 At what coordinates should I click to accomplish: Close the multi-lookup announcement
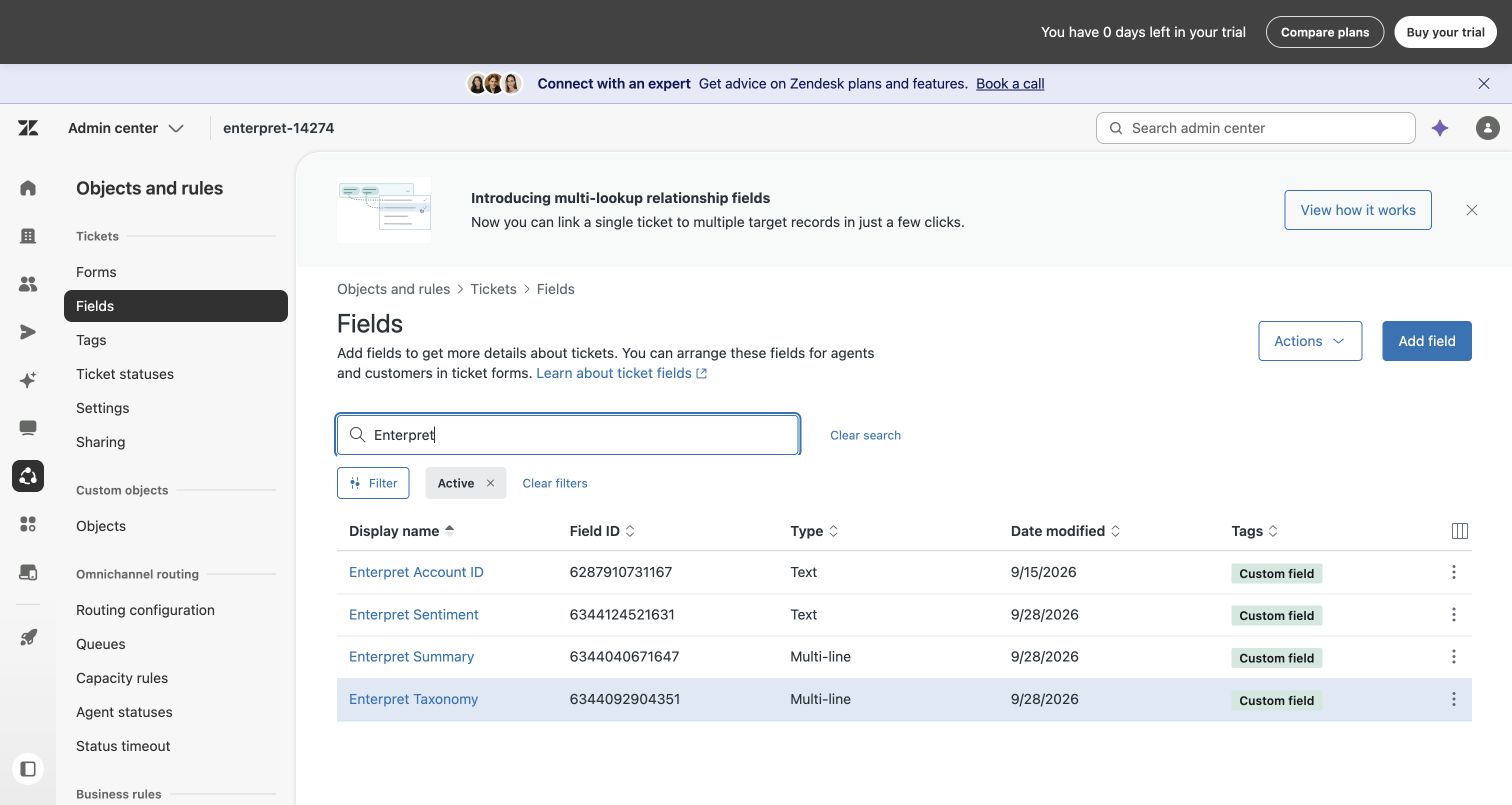[x=1472, y=210]
